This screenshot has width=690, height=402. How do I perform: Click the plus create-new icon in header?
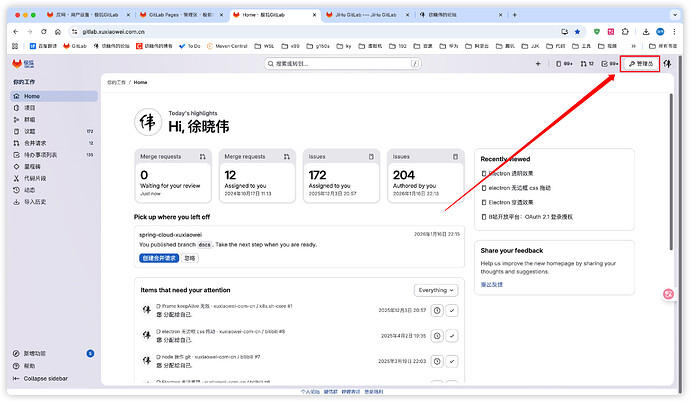click(538, 64)
